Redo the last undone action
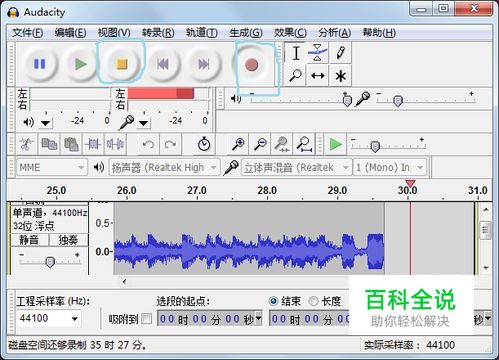 click(x=170, y=145)
